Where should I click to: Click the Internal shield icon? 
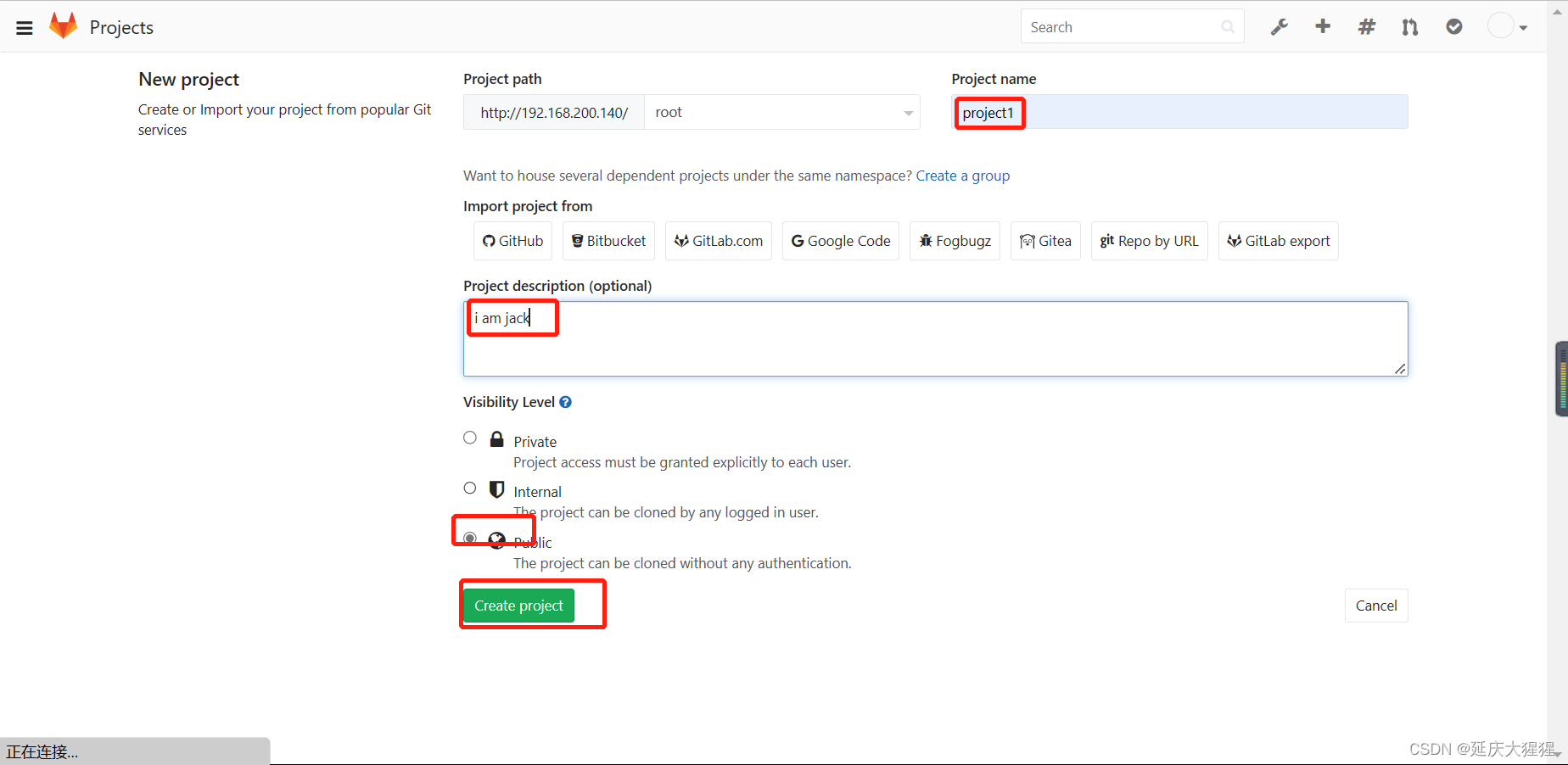tap(497, 489)
